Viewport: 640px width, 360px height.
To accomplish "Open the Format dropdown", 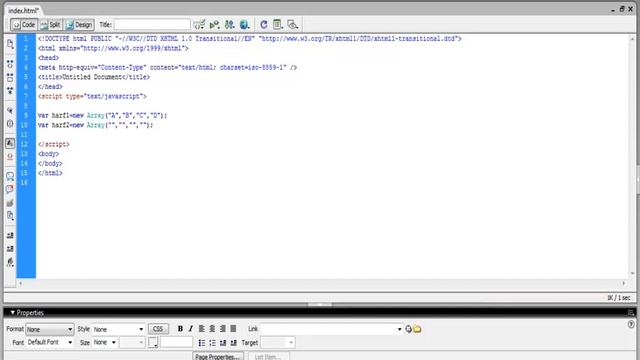I will click(49, 329).
